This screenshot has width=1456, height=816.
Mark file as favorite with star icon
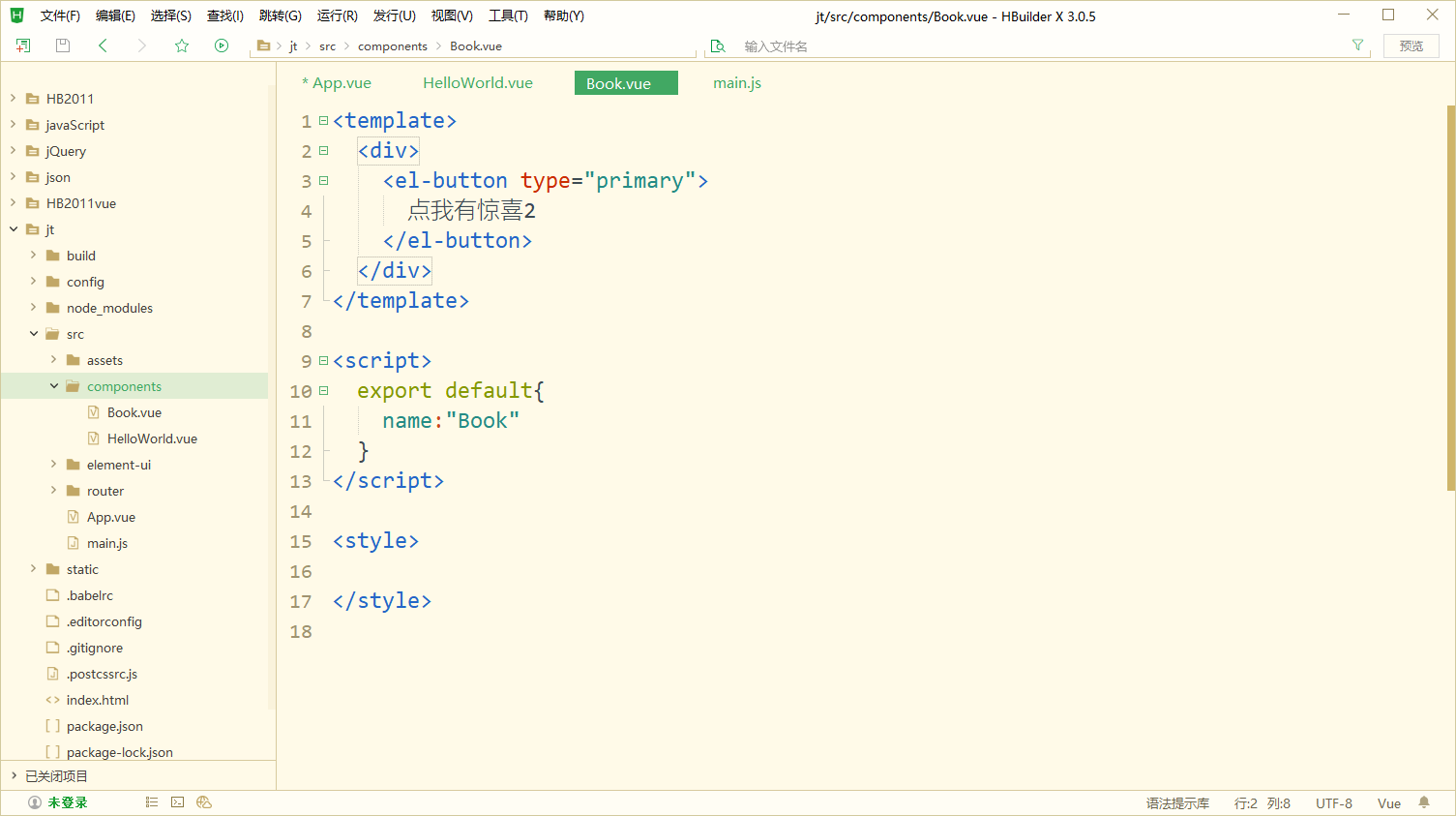click(181, 45)
